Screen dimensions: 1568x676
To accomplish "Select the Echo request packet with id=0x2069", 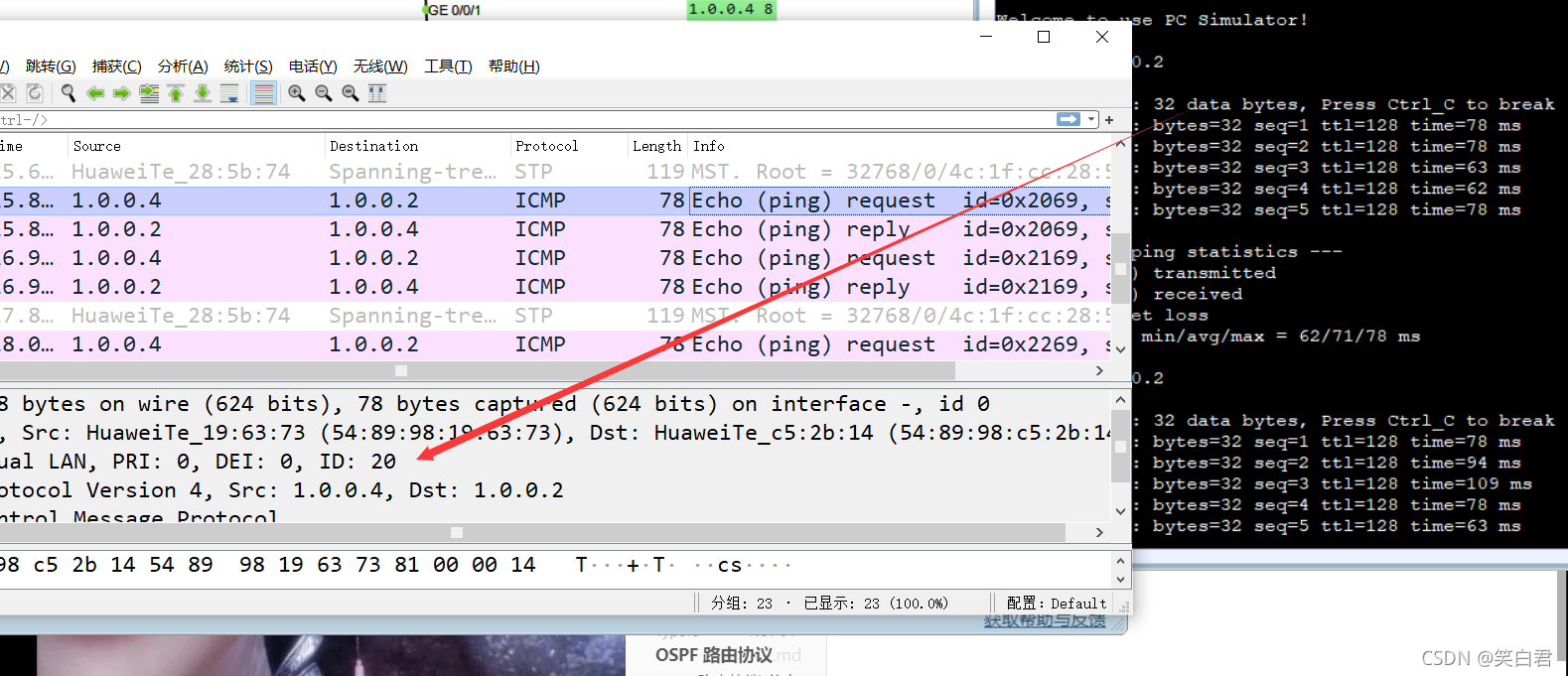I will (555, 201).
